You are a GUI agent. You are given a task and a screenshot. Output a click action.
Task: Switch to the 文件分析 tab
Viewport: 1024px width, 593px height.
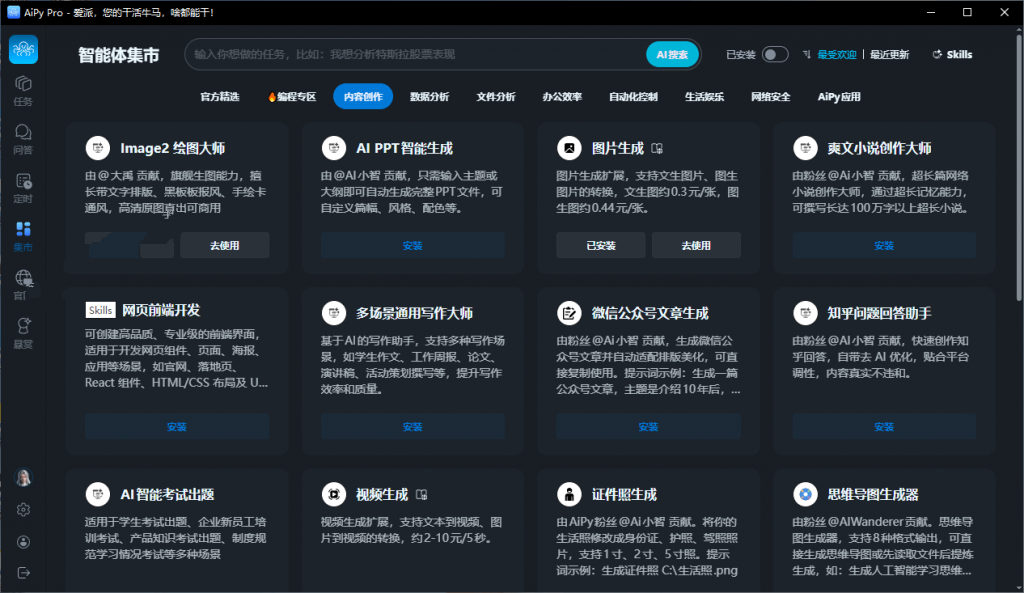[496, 97]
